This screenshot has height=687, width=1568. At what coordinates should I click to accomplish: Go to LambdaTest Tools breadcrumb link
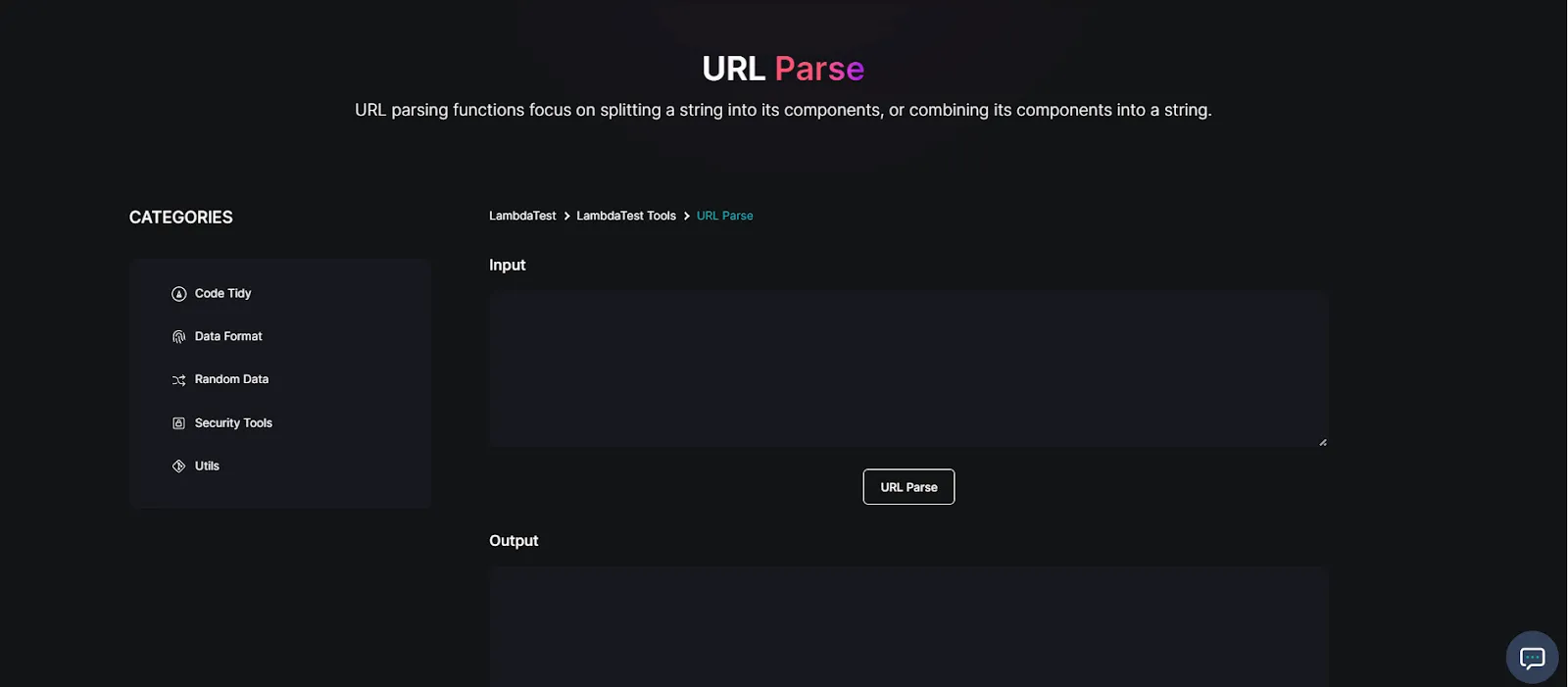click(x=626, y=216)
